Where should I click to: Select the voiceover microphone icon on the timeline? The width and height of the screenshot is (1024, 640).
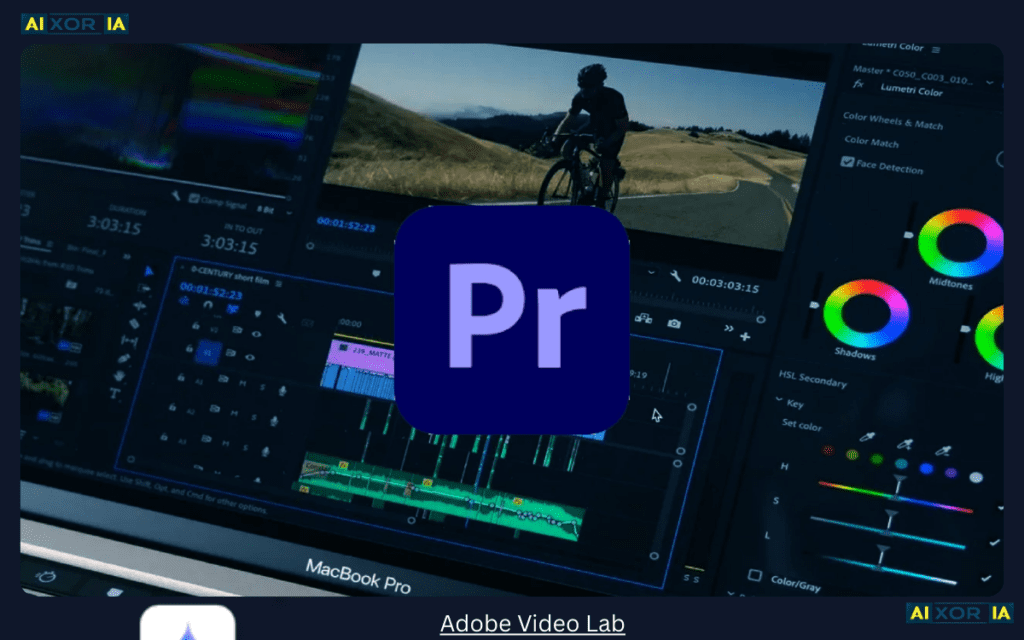point(281,391)
